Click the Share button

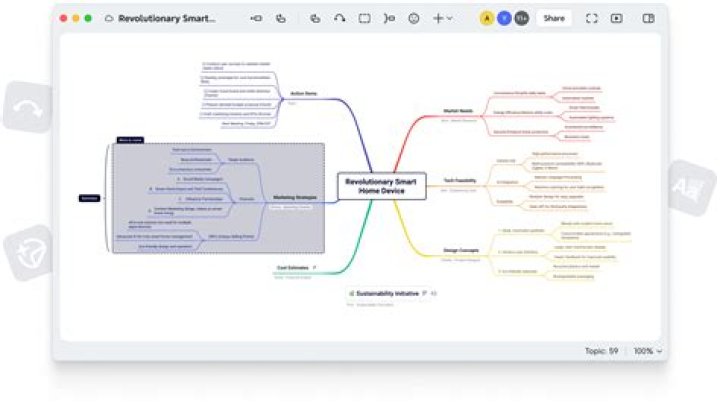pyautogui.click(x=553, y=18)
